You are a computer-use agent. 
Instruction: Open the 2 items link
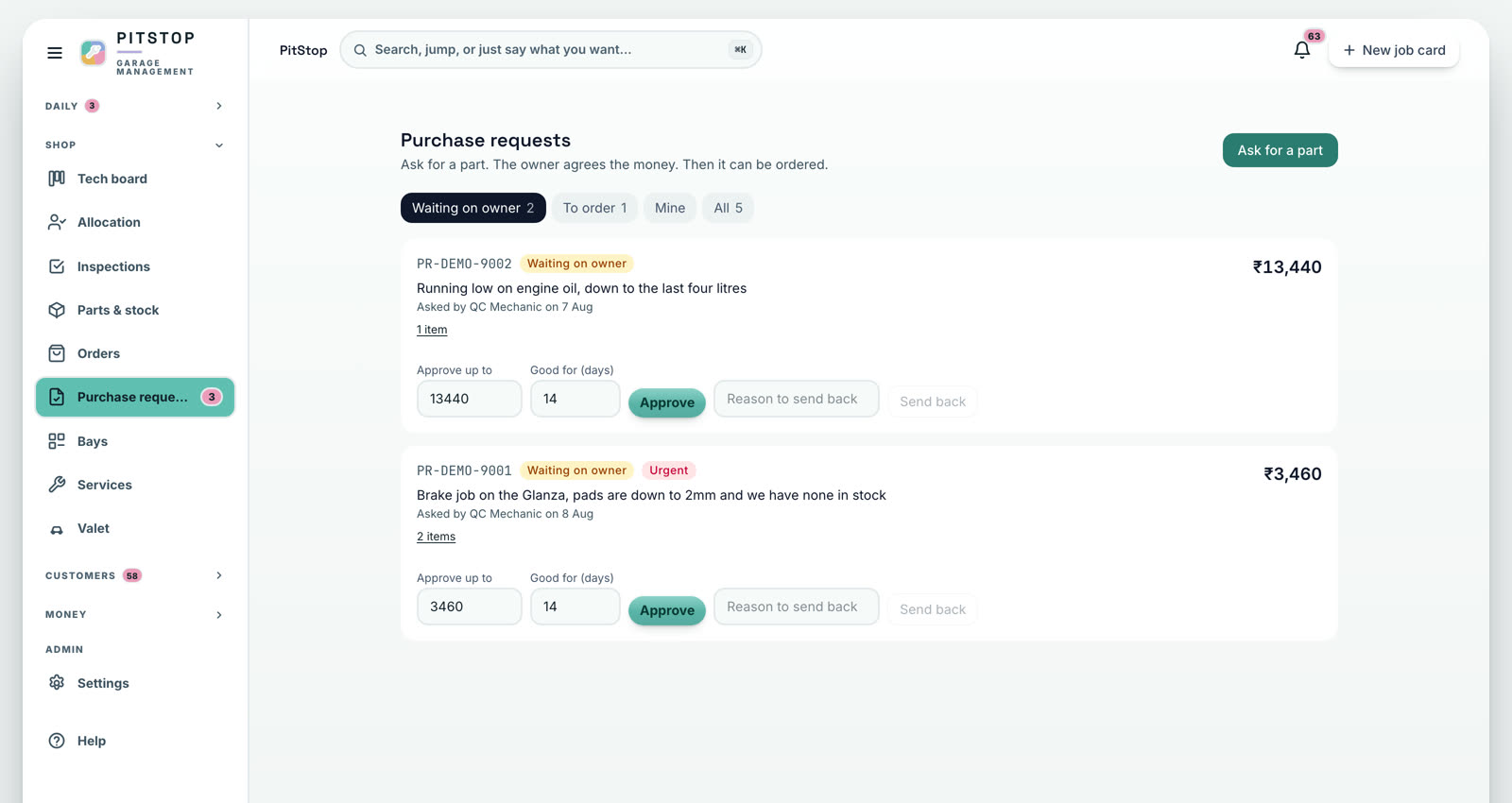(x=436, y=537)
